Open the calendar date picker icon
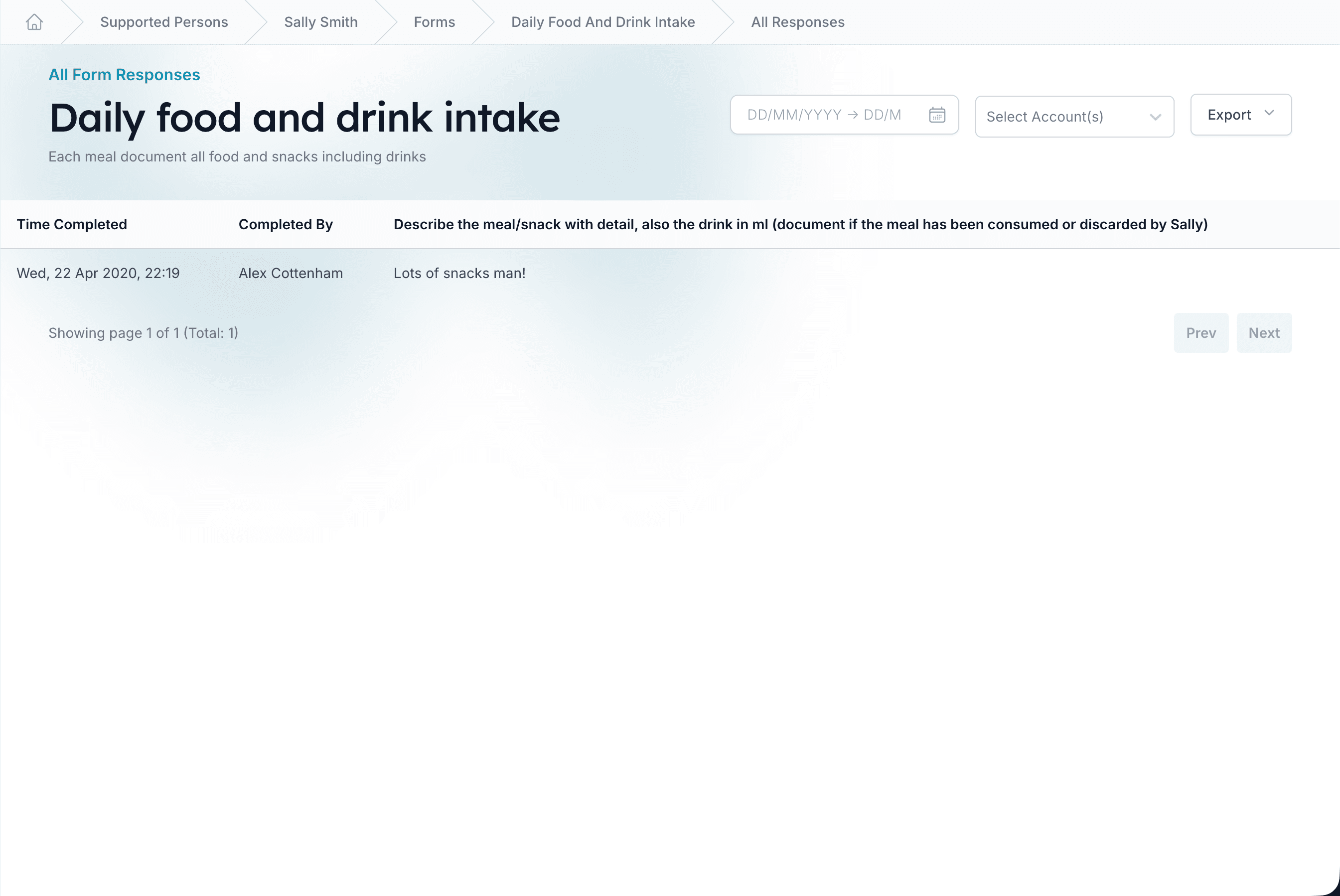 936,115
